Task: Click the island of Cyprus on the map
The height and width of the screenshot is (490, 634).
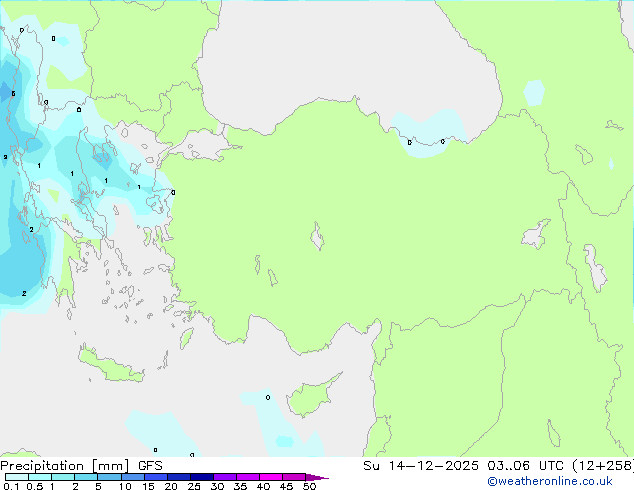Action: point(311,397)
